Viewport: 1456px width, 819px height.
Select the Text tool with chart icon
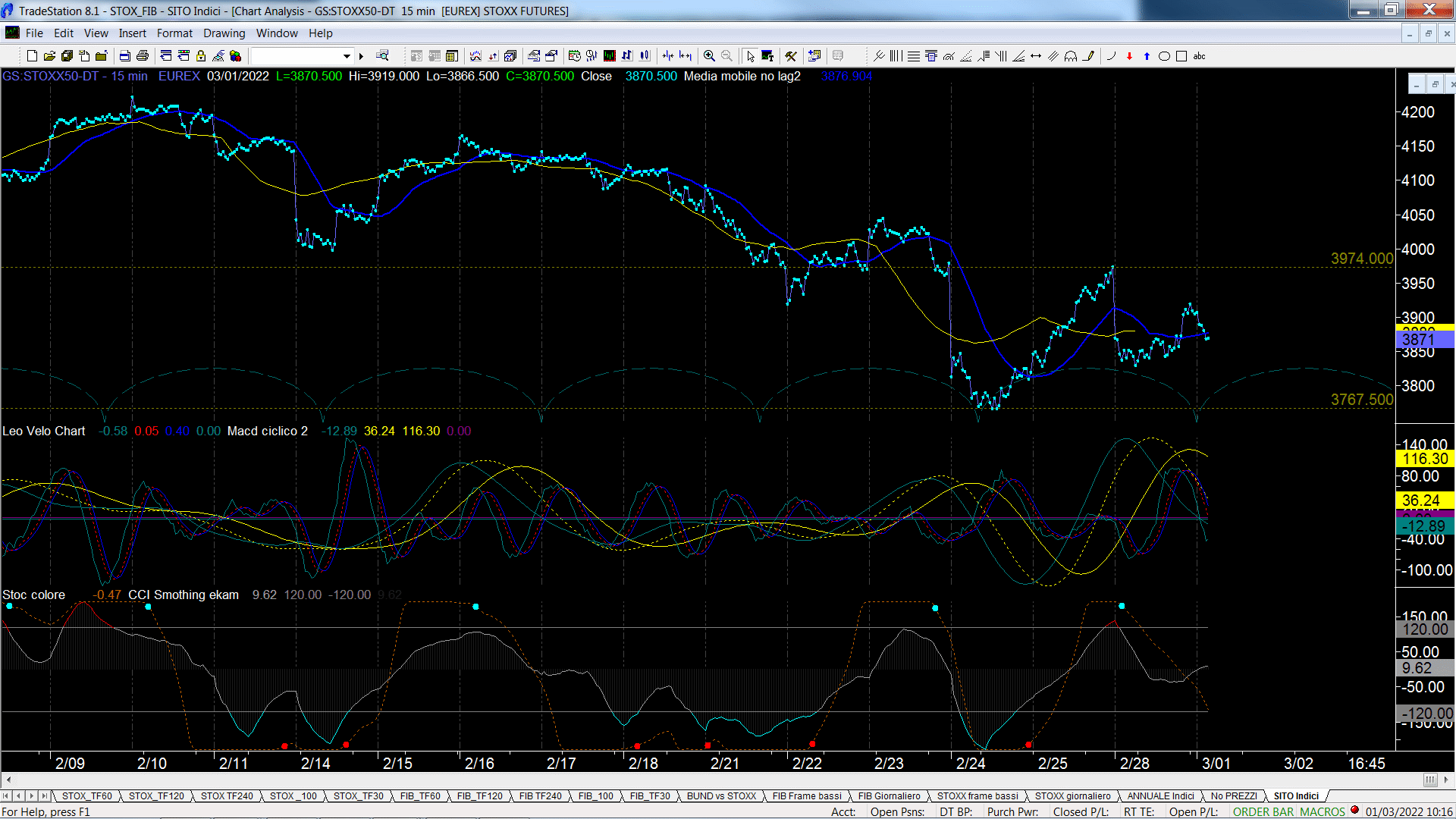pyautogui.click(x=767, y=56)
